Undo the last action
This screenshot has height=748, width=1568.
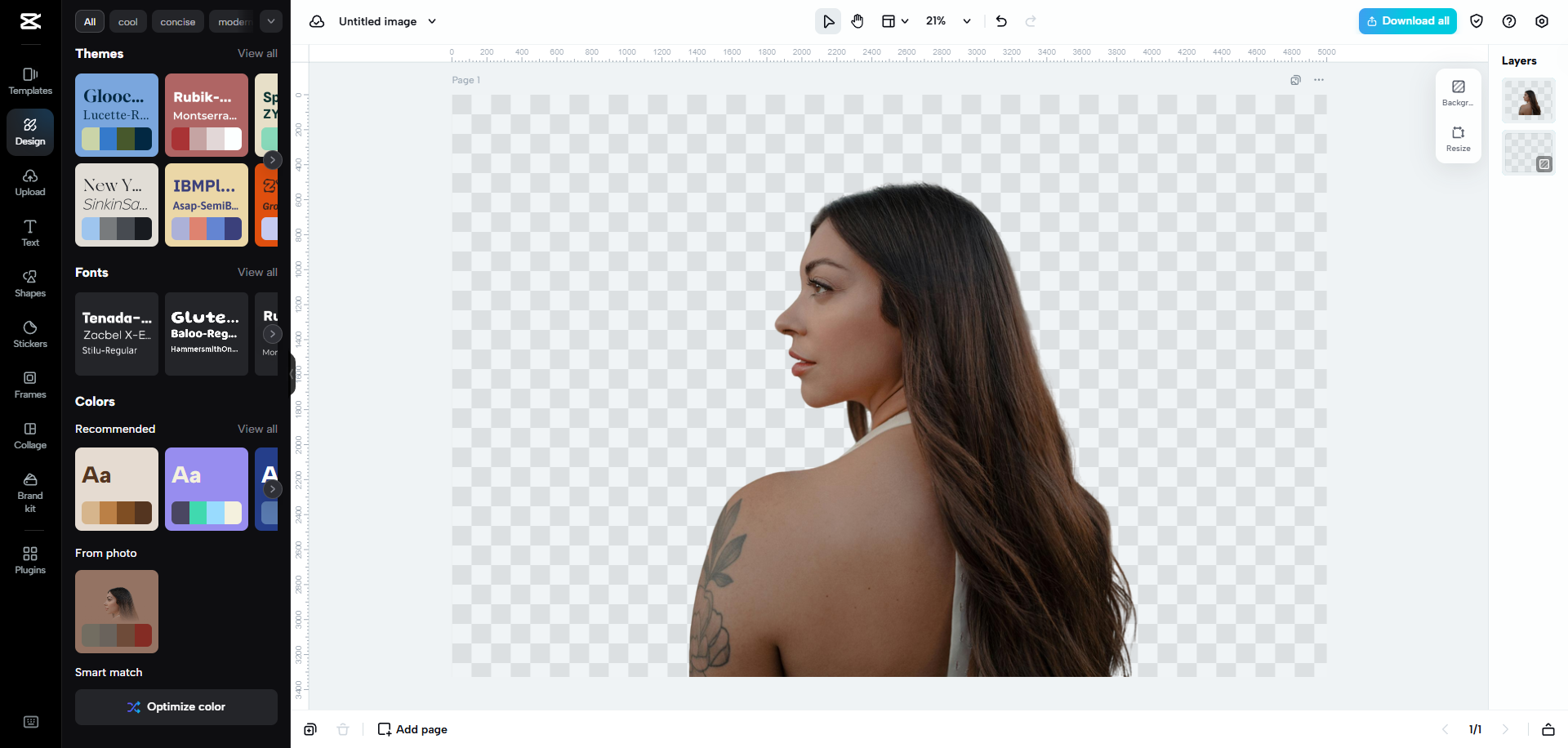pos(1001,20)
